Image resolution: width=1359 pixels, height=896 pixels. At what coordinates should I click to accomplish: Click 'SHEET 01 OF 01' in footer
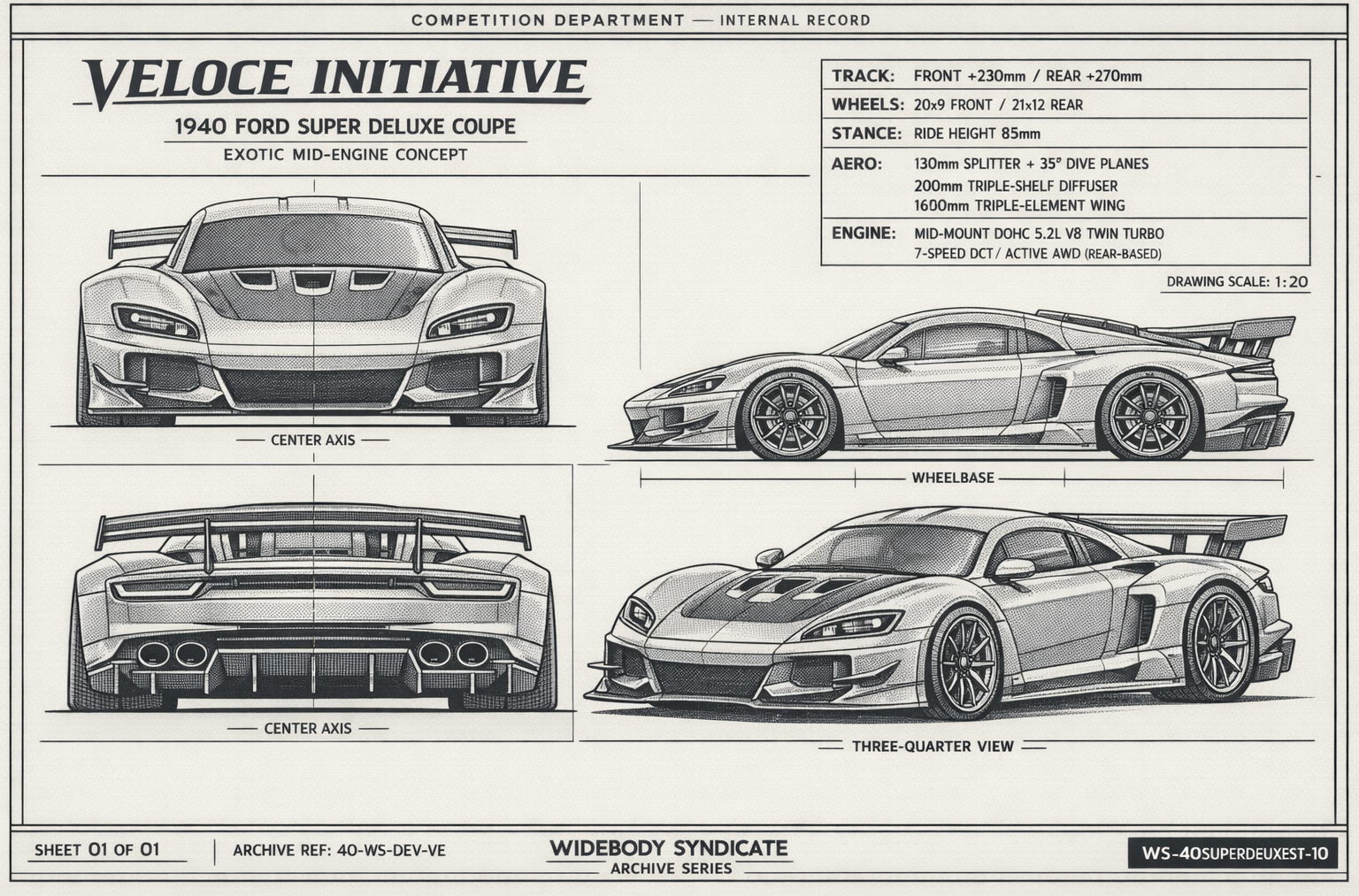97,850
